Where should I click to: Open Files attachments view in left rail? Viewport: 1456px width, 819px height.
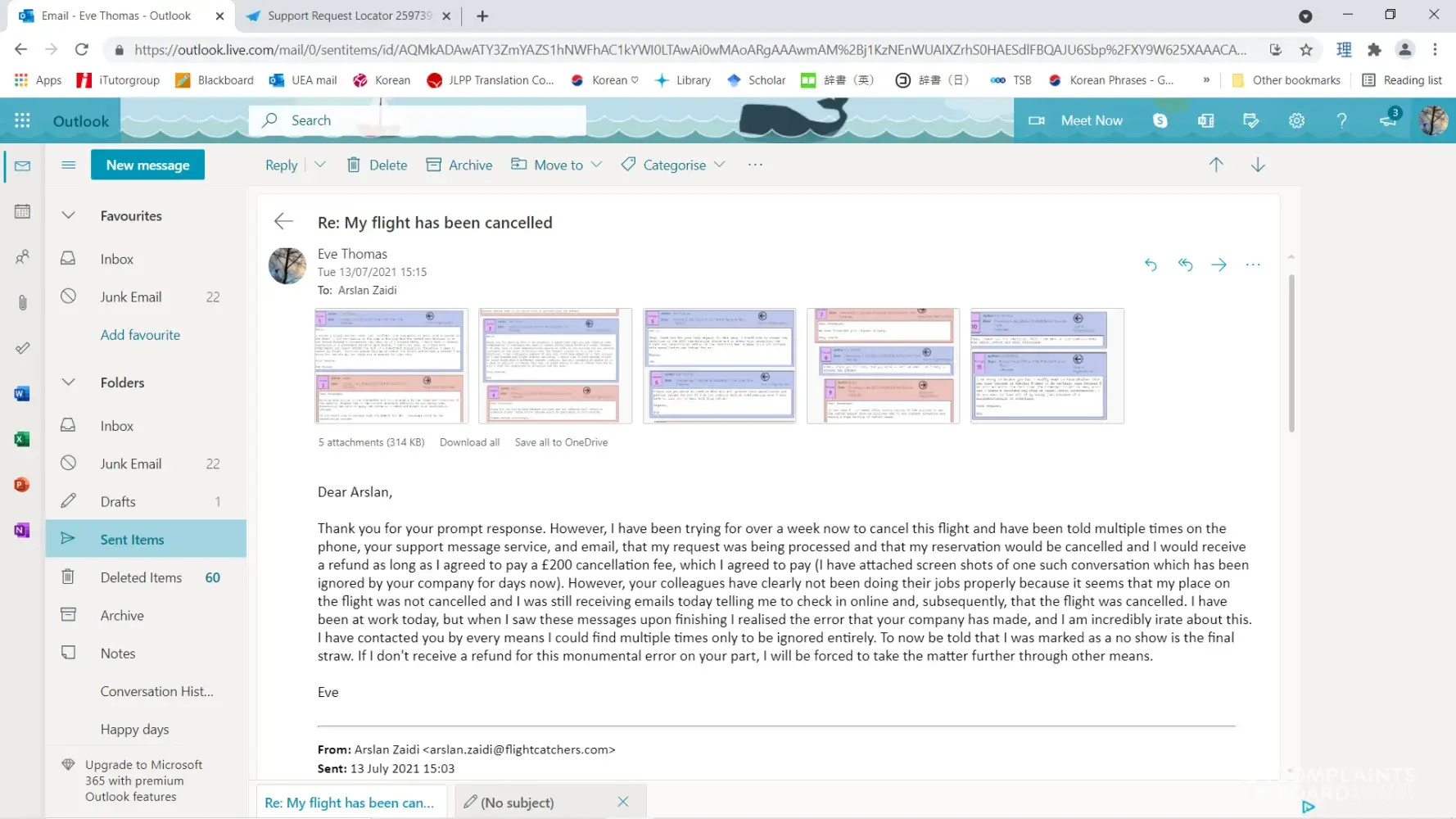tap(22, 302)
